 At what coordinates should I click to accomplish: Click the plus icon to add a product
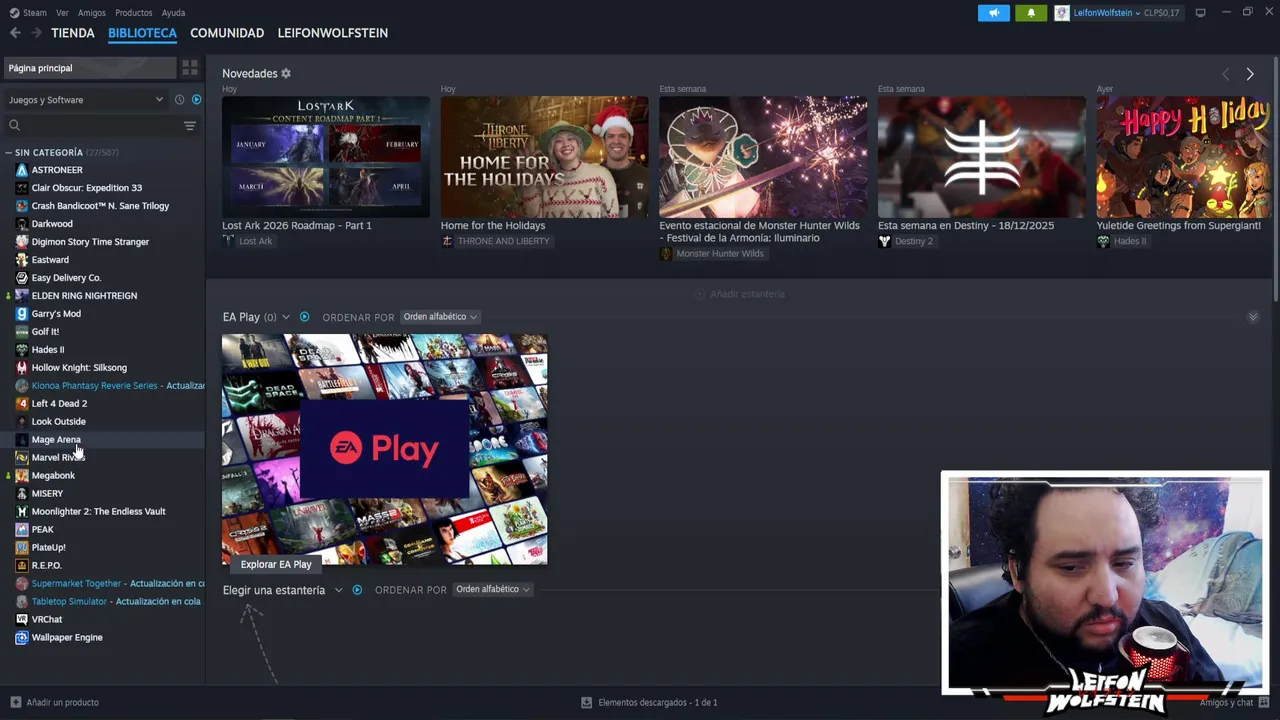pos(15,703)
